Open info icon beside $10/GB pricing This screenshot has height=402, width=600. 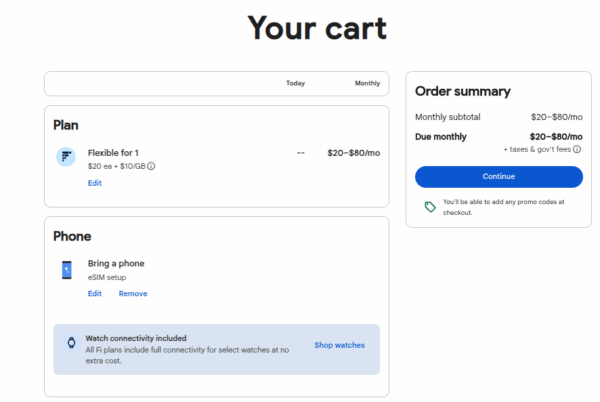pyautogui.click(x=152, y=166)
